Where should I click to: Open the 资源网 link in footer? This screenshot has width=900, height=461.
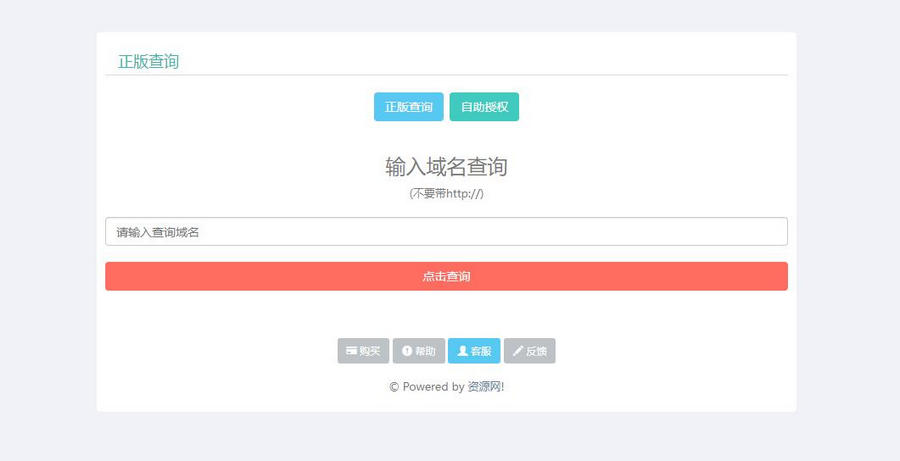click(485, 387)
